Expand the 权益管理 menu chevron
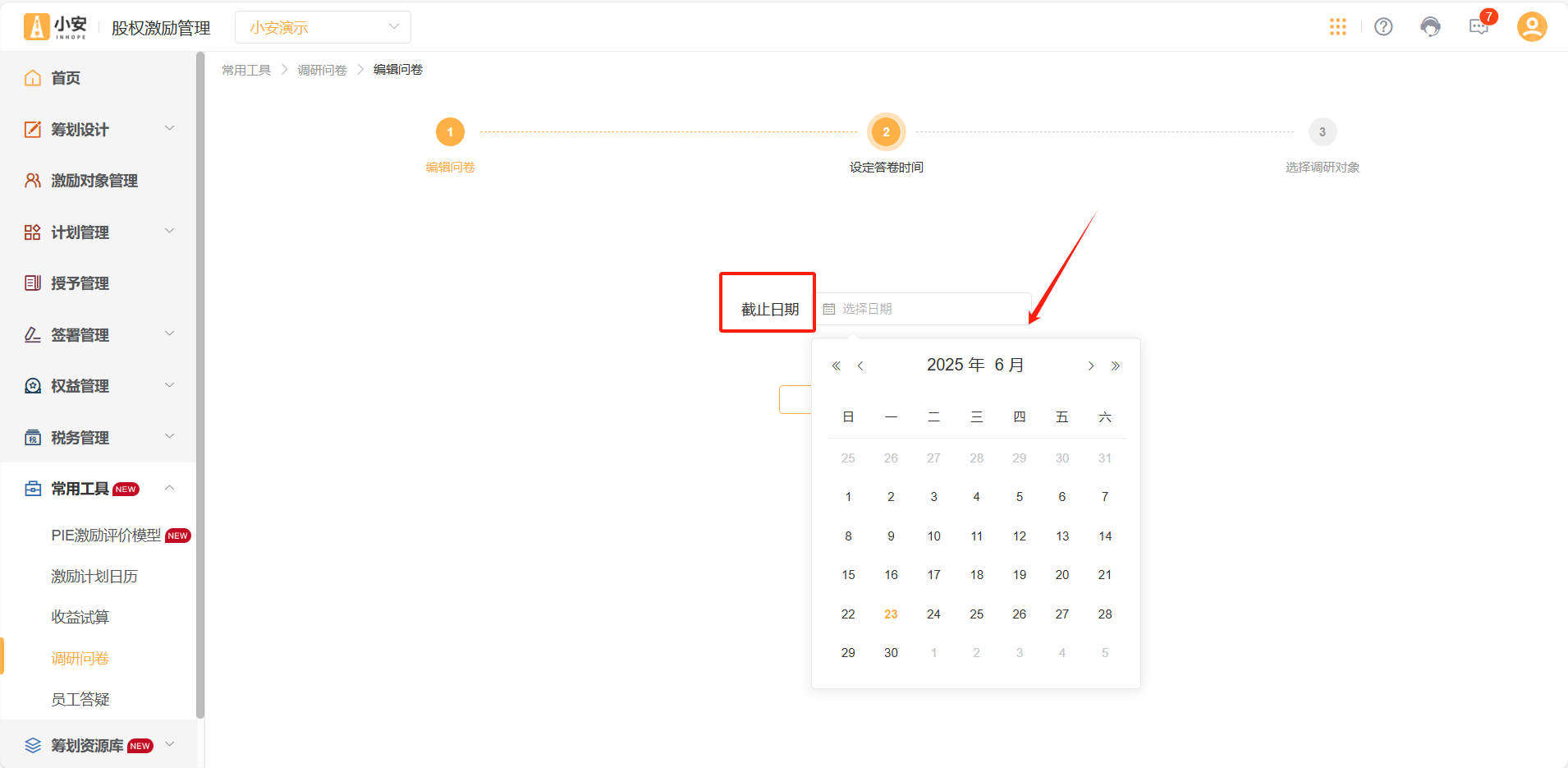The image size is (1568, 768). point(170,385)
